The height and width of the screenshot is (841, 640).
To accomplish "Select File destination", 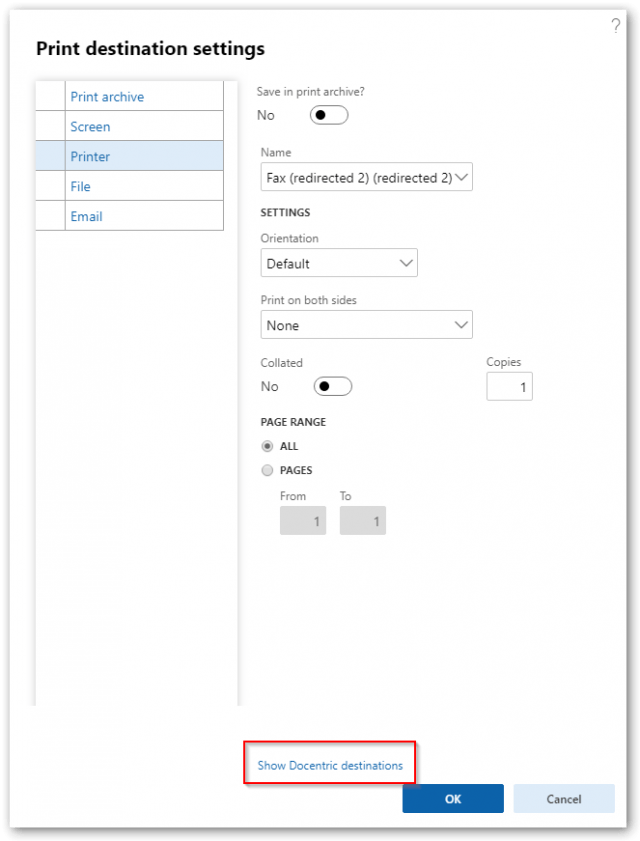I will (x=129, y=186).
